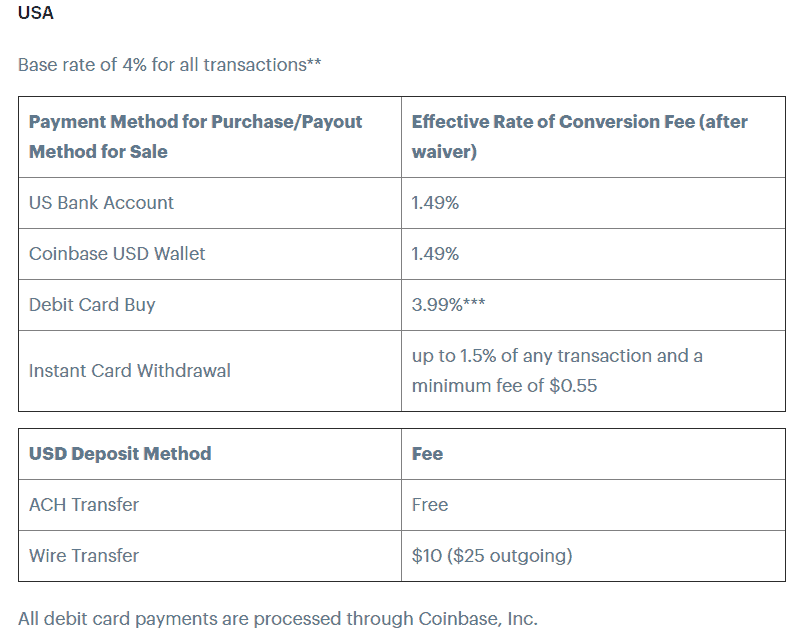Click the US Bank Account cell
The height and width of the screenshot is (641, 811).
(101, 203)
